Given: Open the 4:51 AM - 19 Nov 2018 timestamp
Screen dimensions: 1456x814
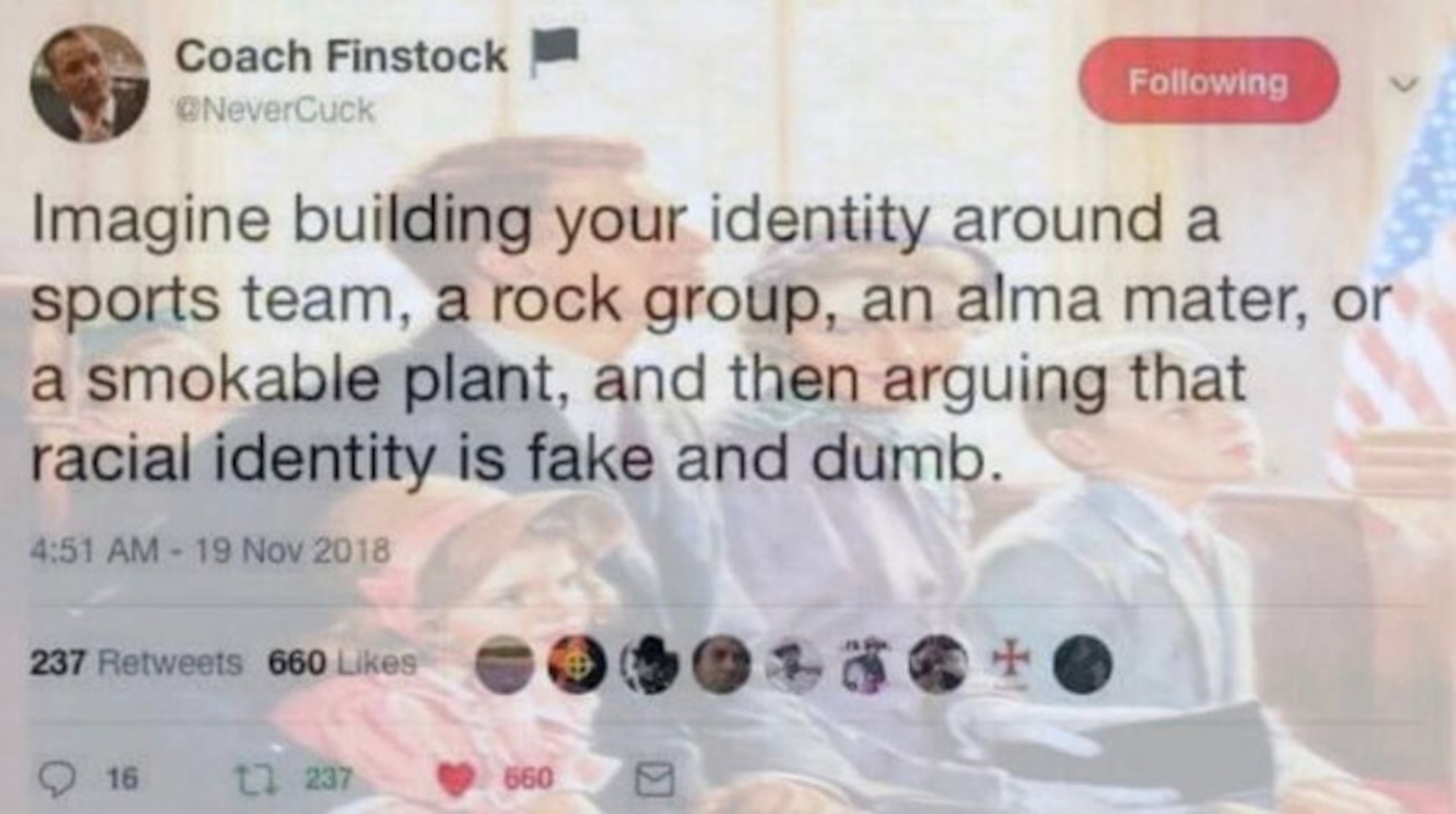Looking at the screenshot, I should click(x=210, y=551).
